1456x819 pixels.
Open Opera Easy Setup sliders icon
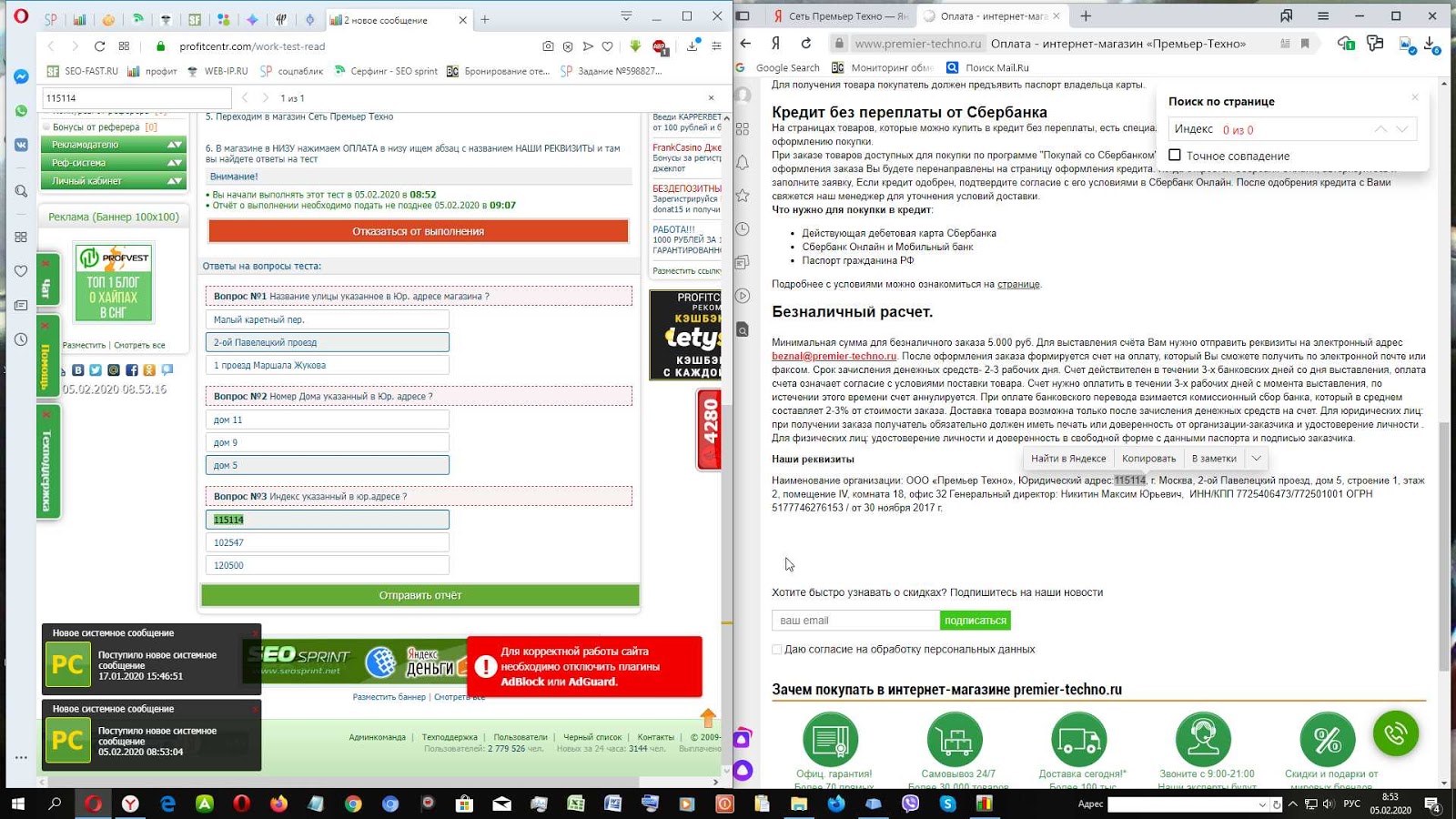tap(717, 46)
